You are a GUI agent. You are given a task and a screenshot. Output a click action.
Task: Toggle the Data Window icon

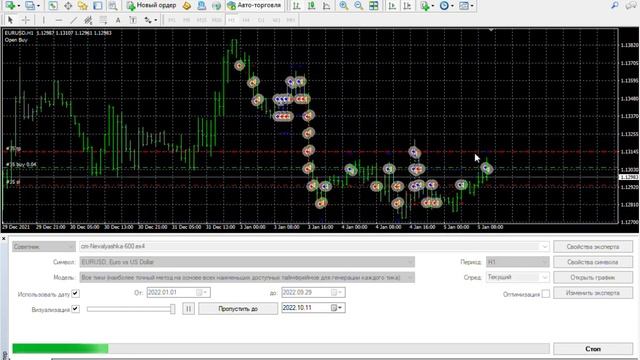pyautogui.click(x=68, y=6)
